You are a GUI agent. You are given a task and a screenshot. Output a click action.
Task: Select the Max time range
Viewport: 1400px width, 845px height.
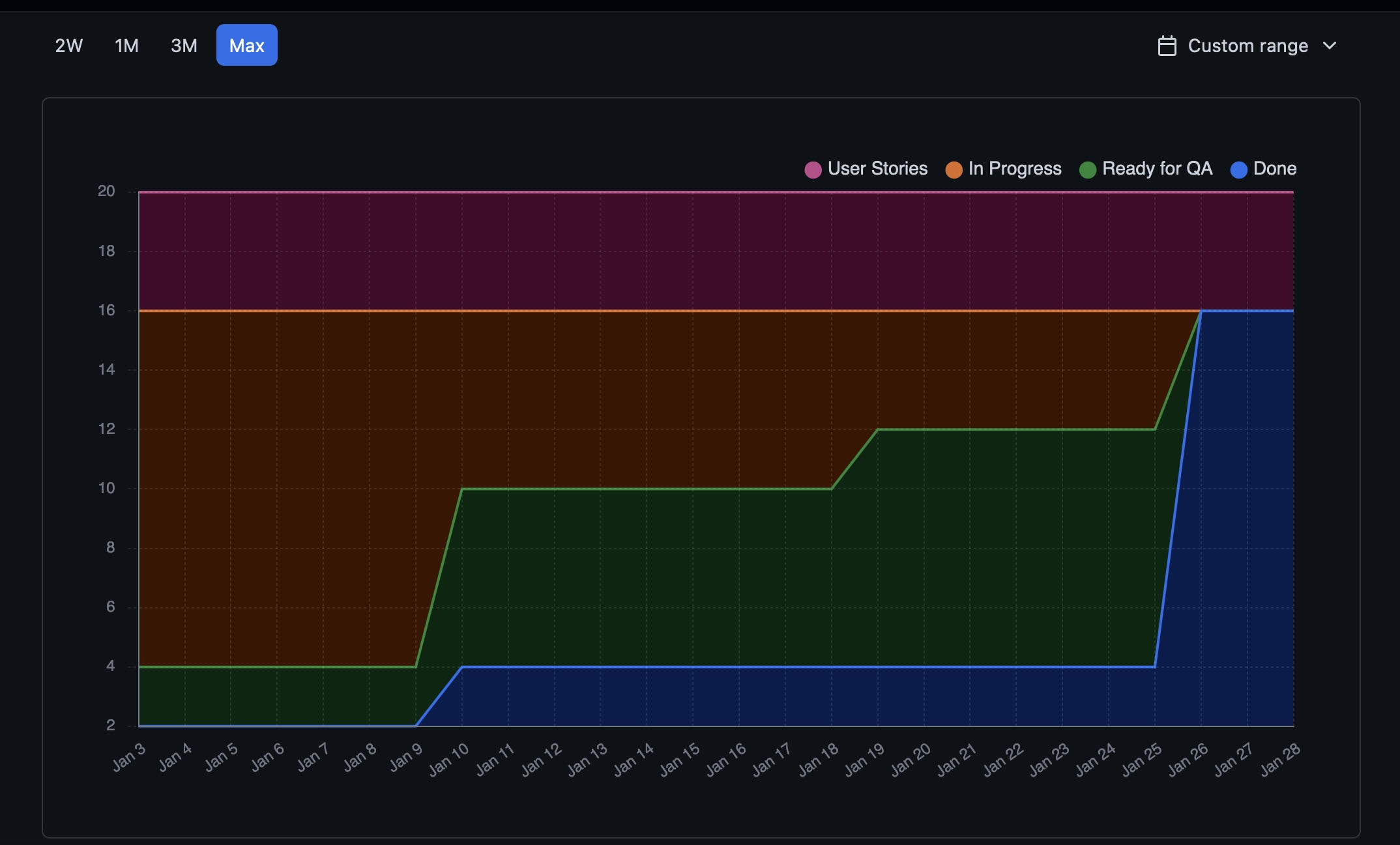(x=247, y=46)
